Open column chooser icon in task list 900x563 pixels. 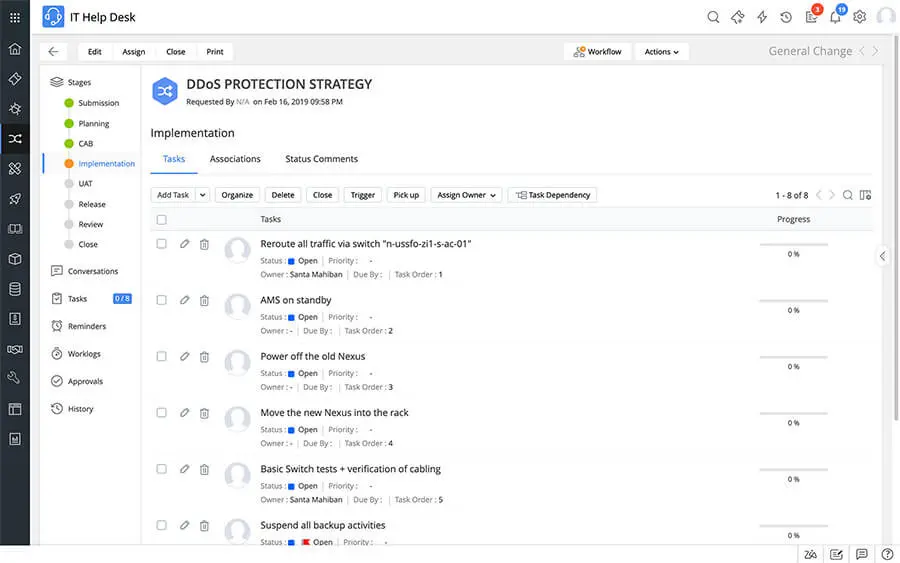[866, 195]
